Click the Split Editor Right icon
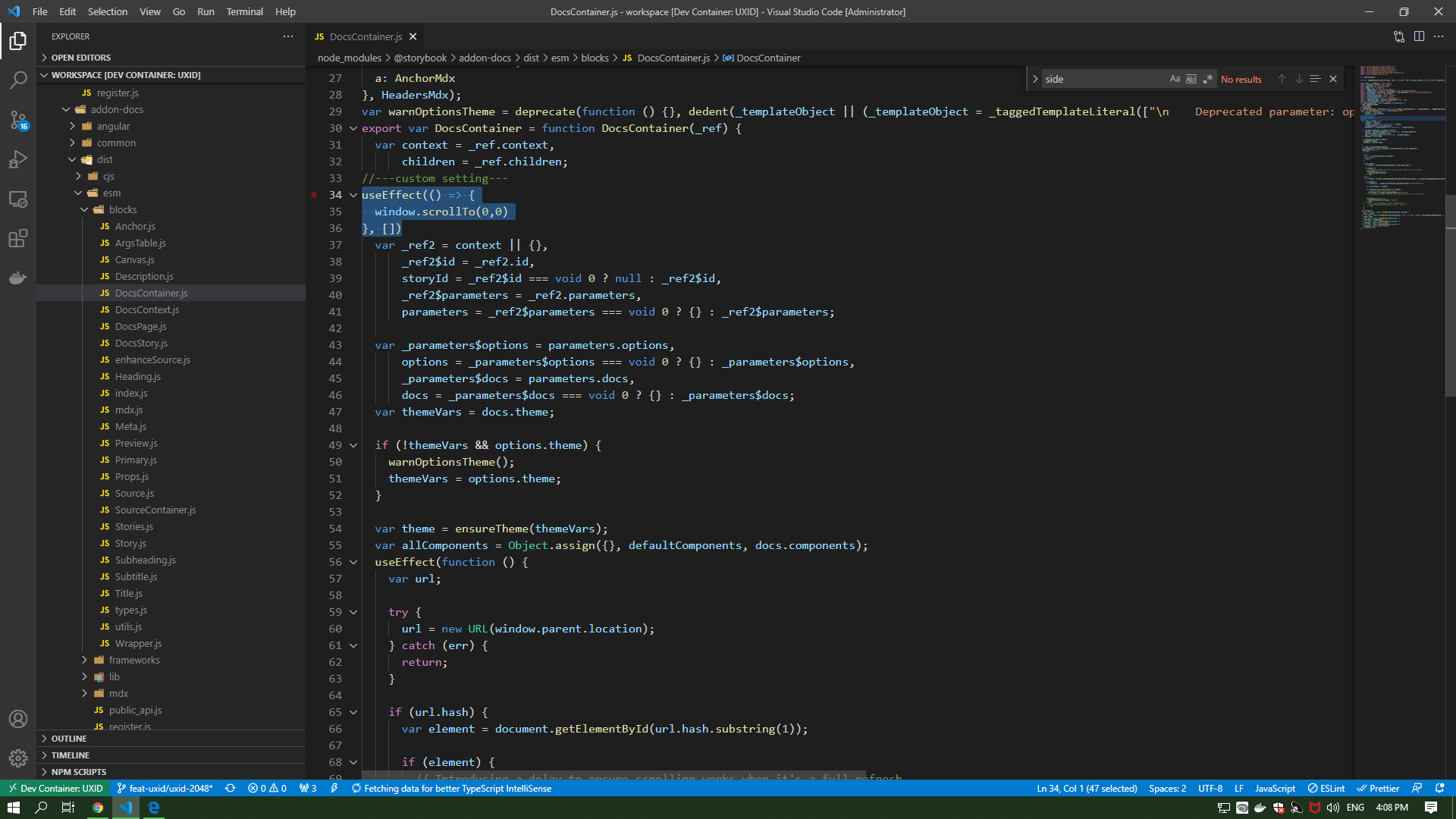The height and width of the screenshot is (819, 1456). click(1419, 36)
